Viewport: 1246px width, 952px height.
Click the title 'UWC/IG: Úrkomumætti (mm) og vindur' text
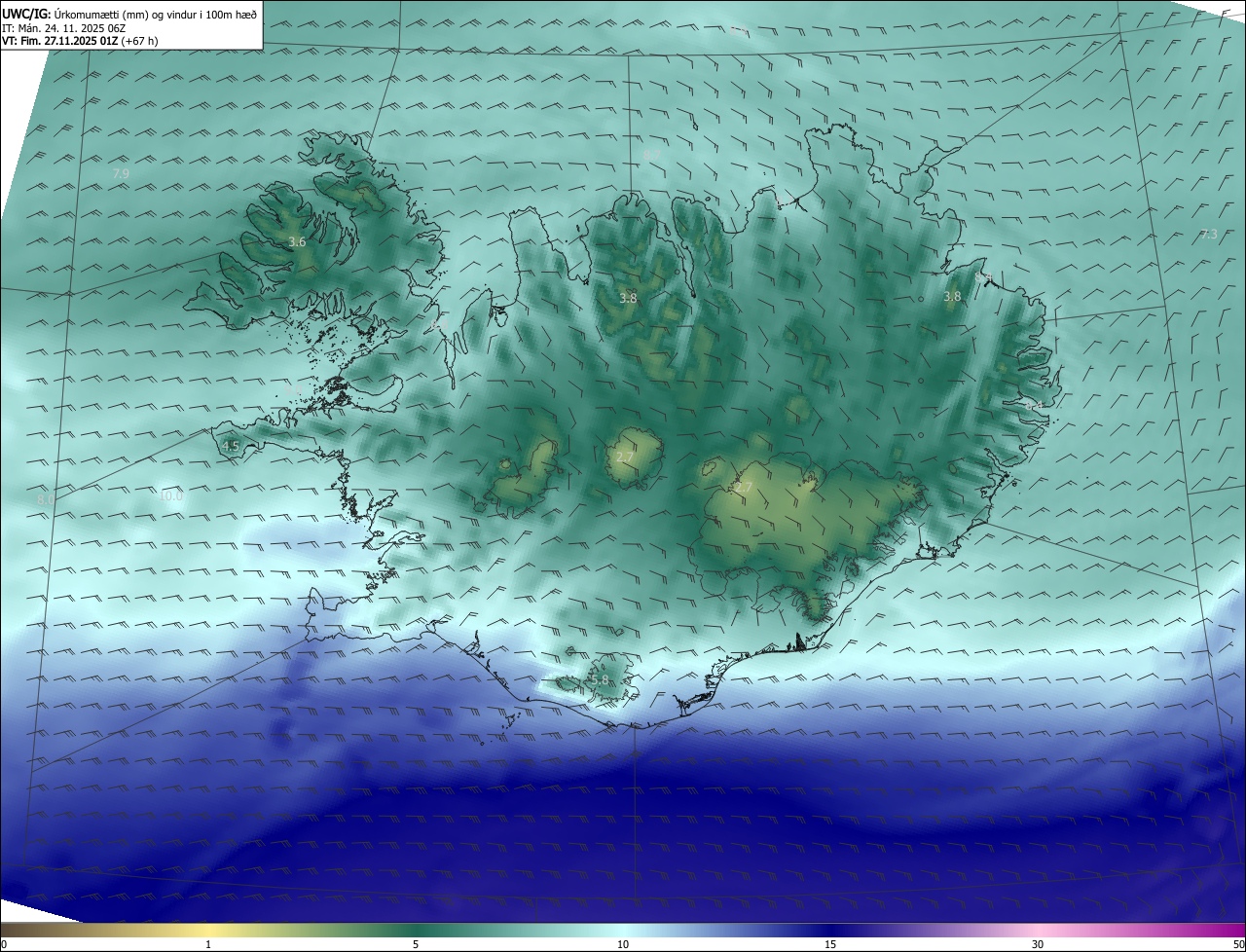(x=129, y=14)
